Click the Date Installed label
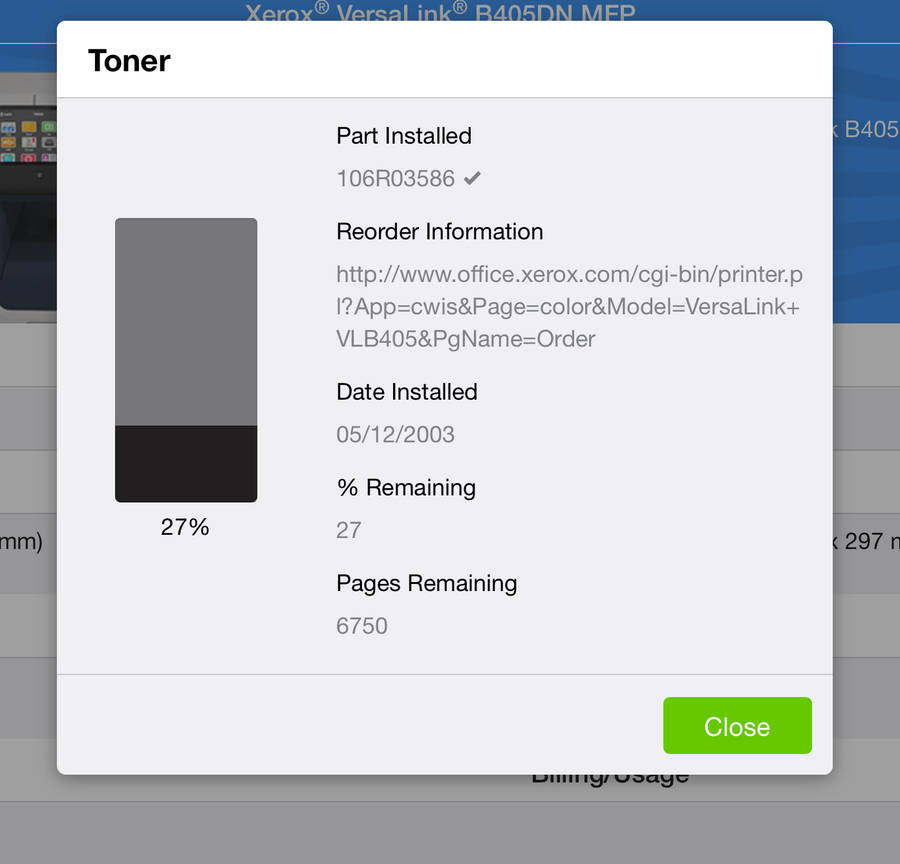 pyautogui.click(x=407, y=392)
